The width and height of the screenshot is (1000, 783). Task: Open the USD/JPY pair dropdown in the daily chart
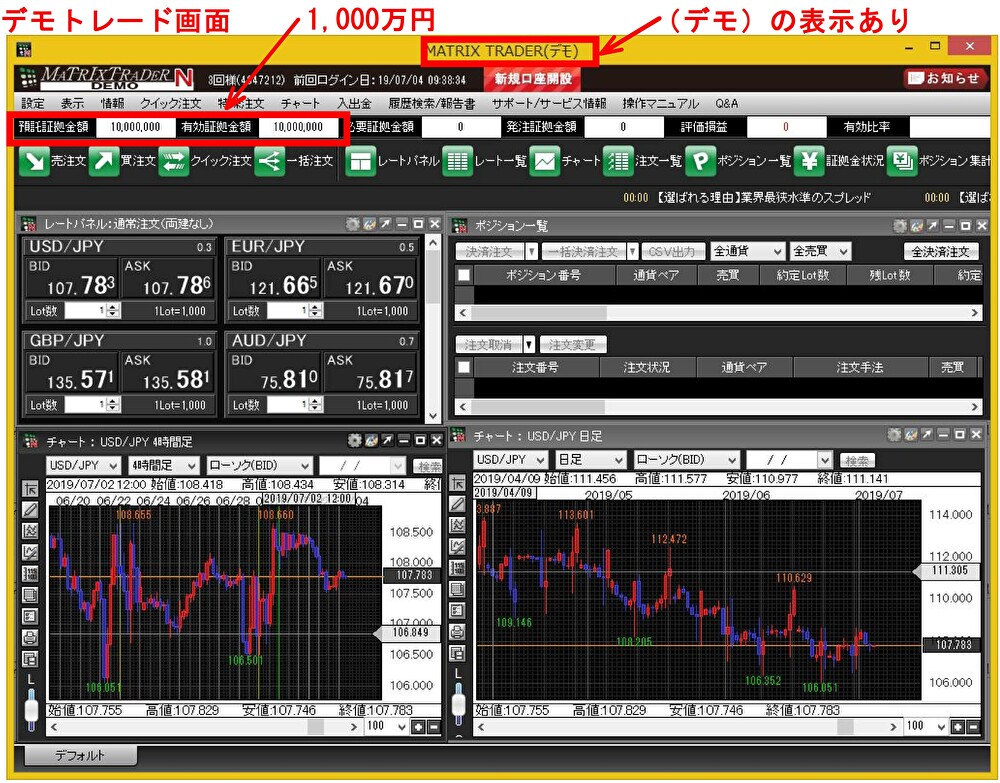[511, 460]
